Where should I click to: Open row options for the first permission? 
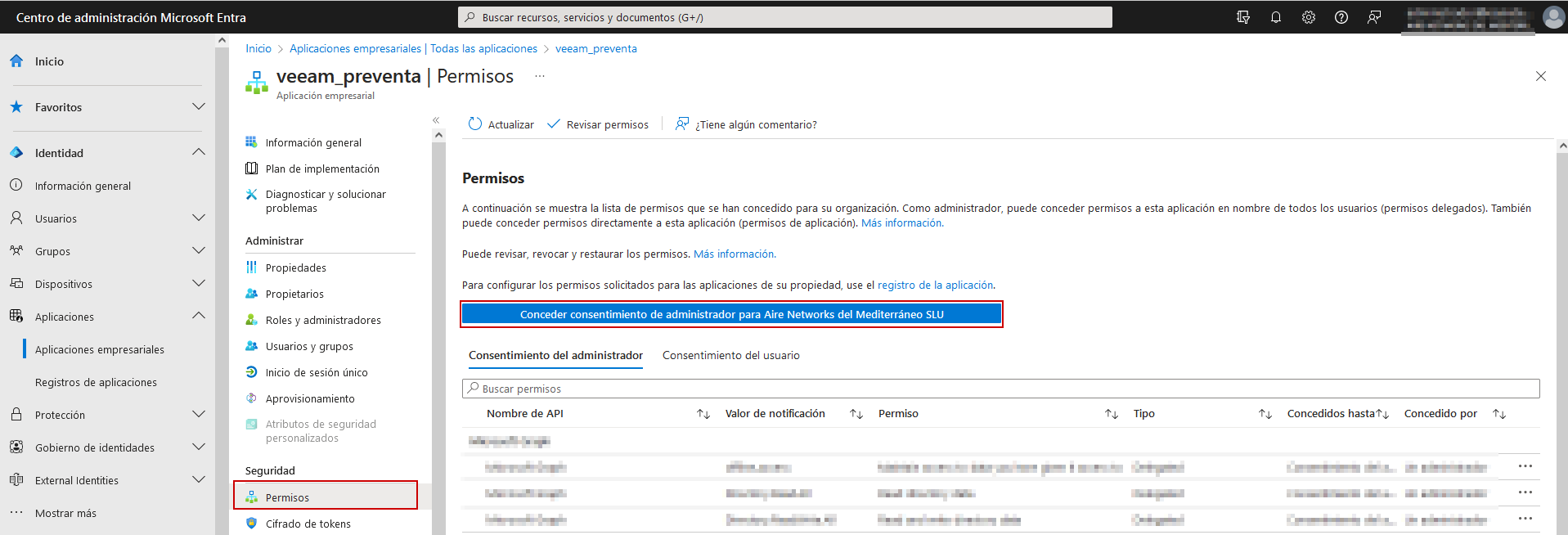coord(1525,466)
